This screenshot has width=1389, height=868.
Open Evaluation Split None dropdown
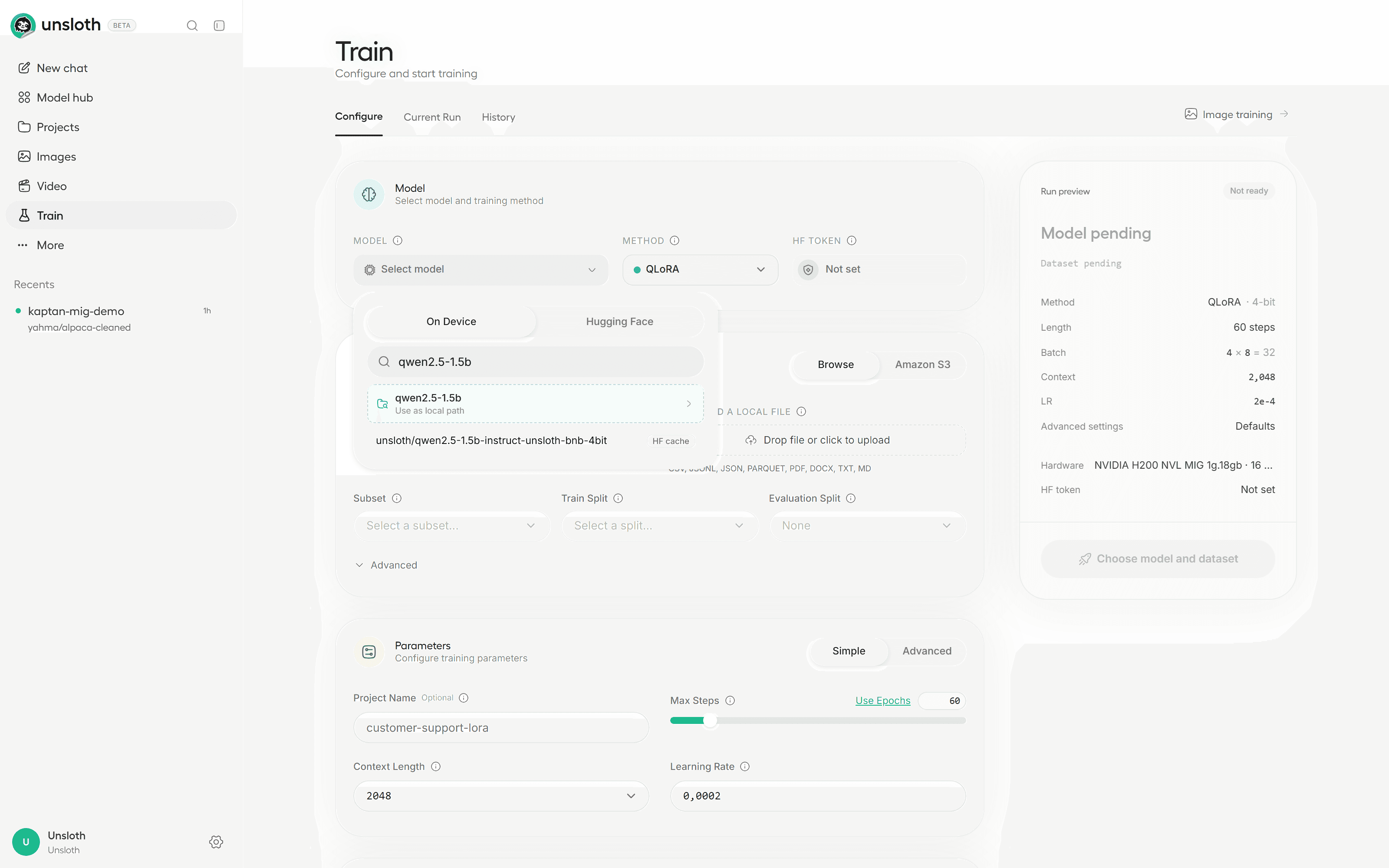tap(867, 526)
